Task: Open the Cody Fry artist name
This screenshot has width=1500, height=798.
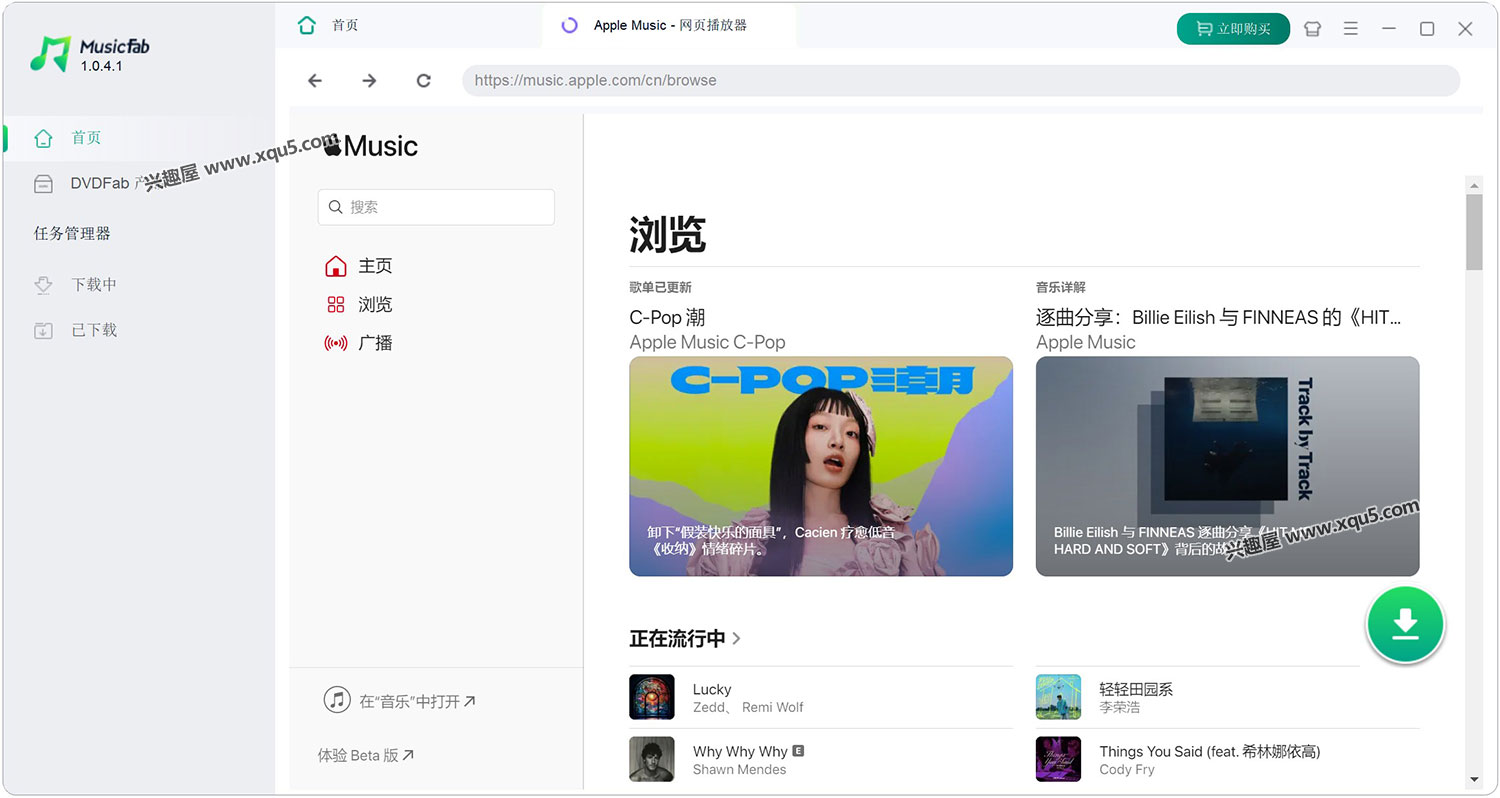Action: pos(1127,769)
